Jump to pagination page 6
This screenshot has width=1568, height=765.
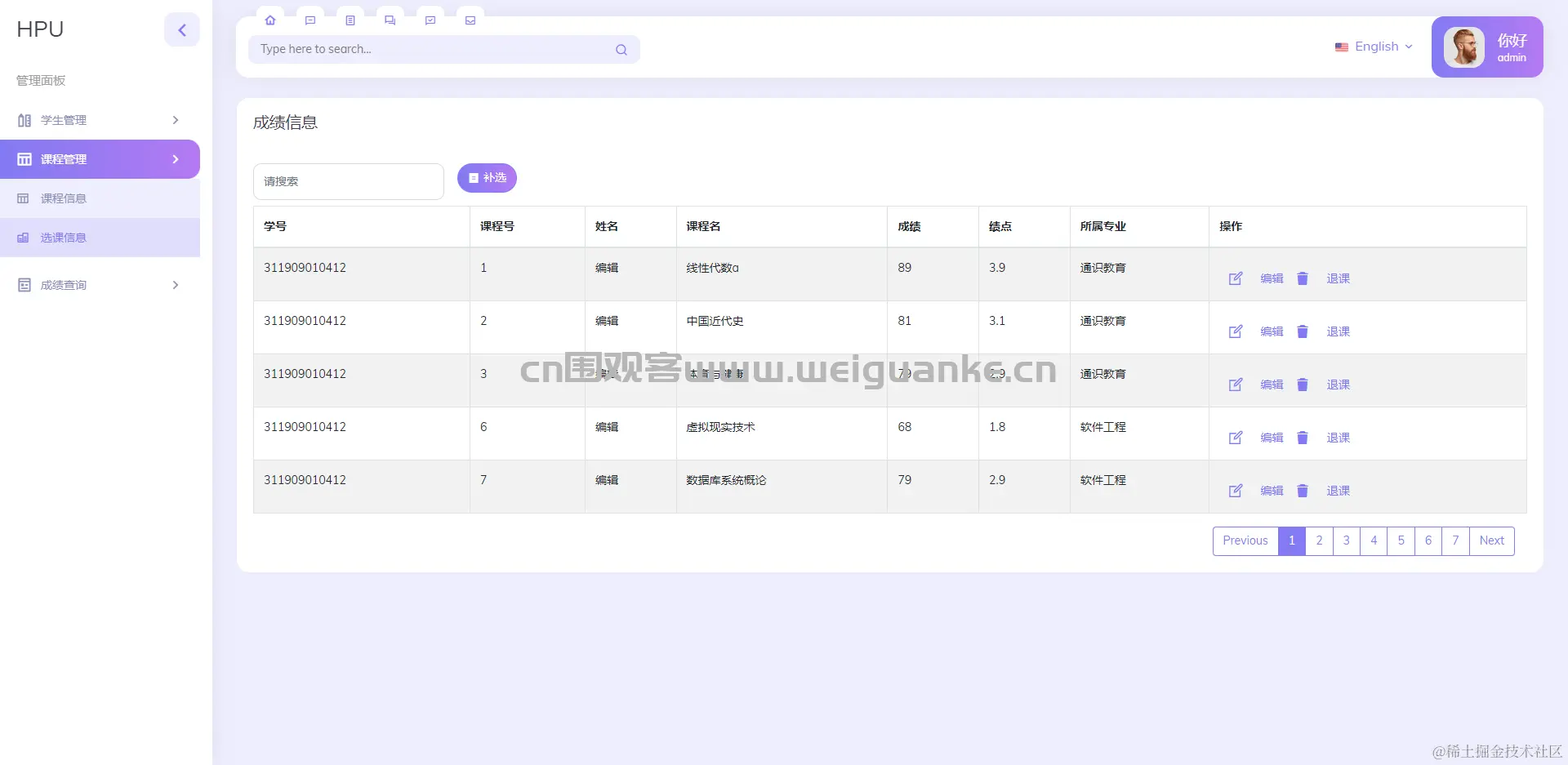click(1428, 541)
